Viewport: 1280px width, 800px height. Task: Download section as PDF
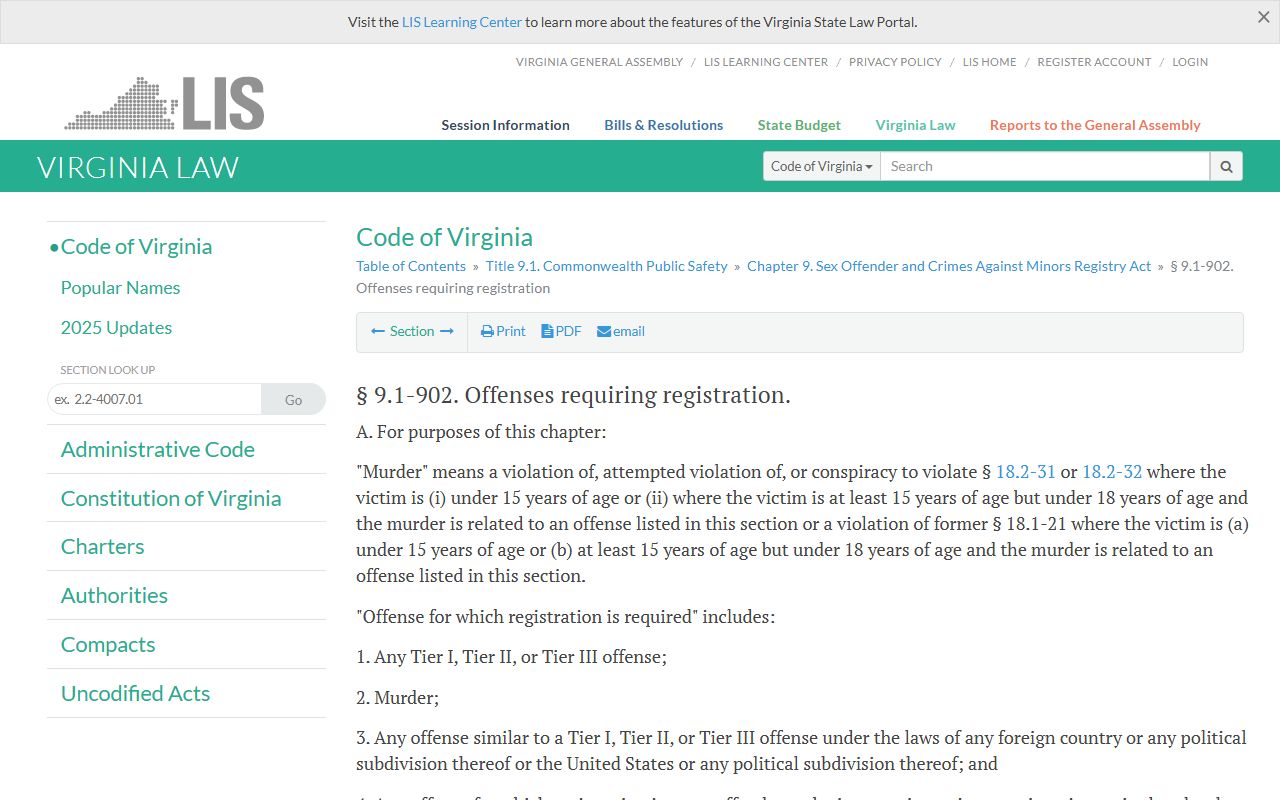[561, 331]
